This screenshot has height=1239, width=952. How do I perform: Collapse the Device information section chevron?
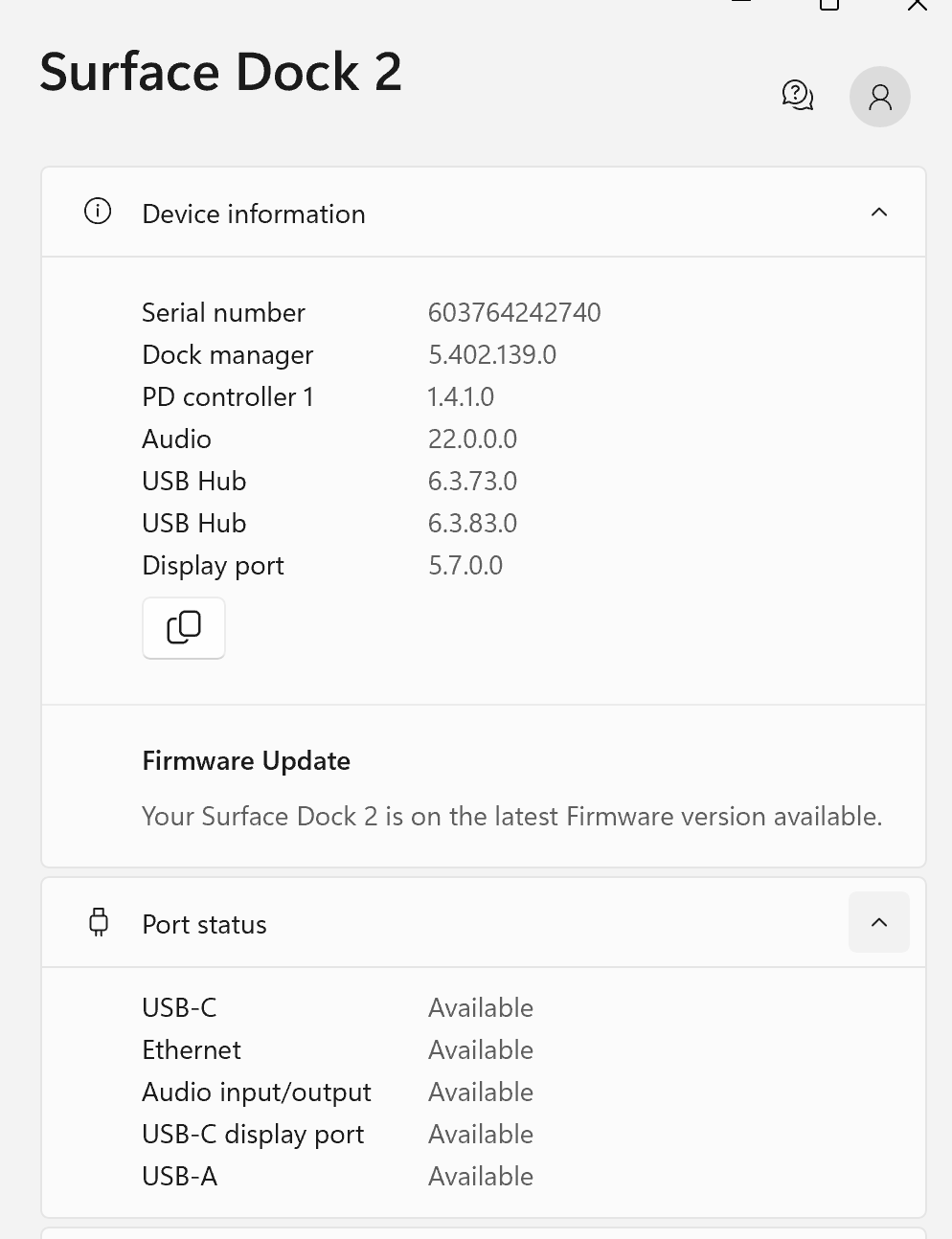[x=879, y=213]
